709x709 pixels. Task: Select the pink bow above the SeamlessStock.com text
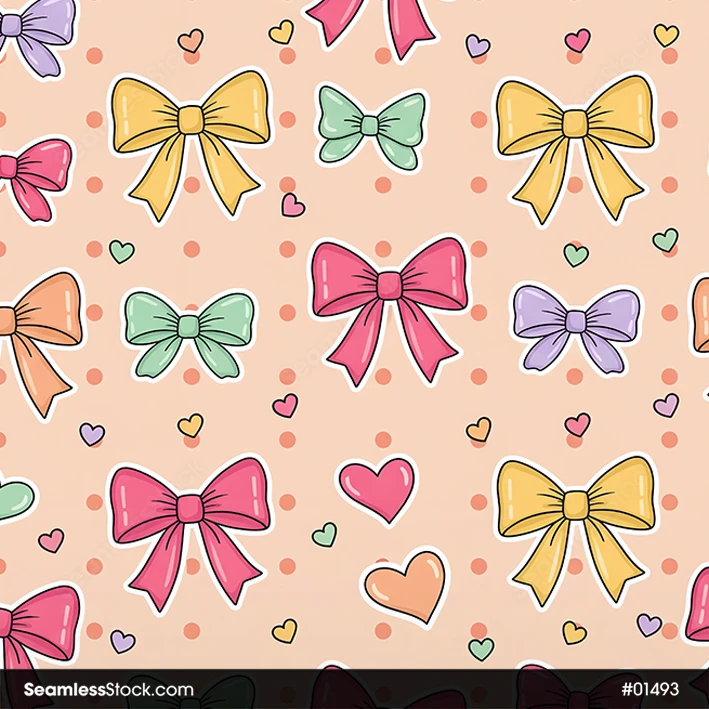(38, 620)
